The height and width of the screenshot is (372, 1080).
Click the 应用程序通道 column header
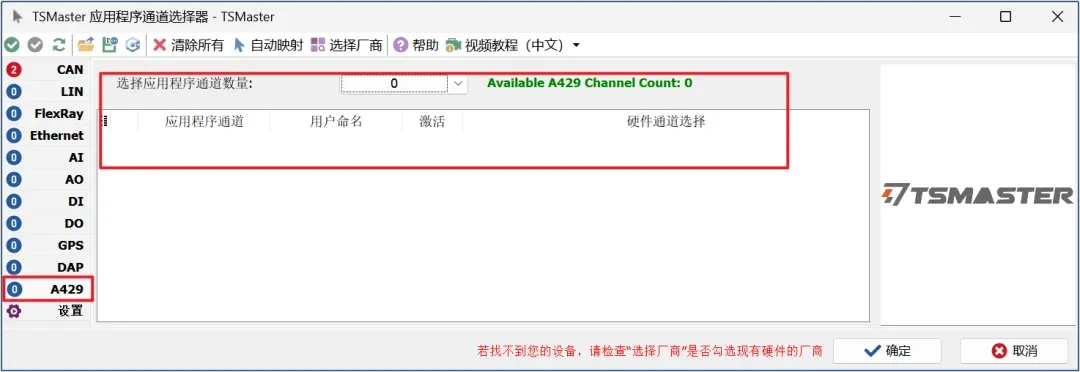205,122
